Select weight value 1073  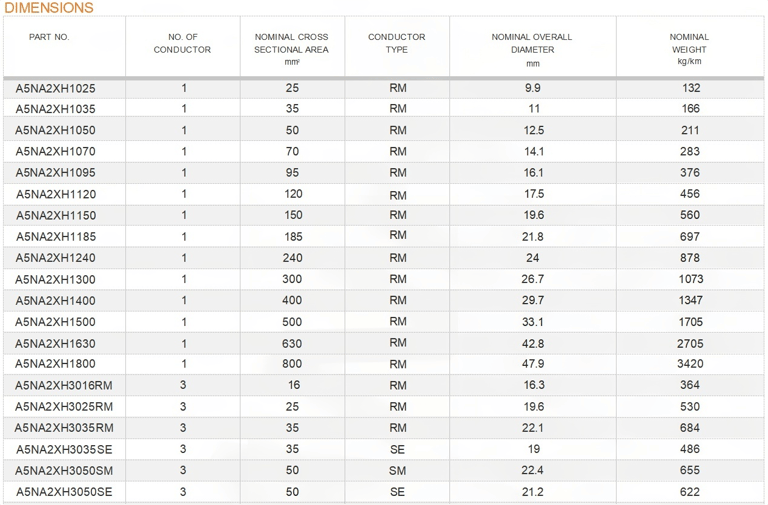point(691,279)
